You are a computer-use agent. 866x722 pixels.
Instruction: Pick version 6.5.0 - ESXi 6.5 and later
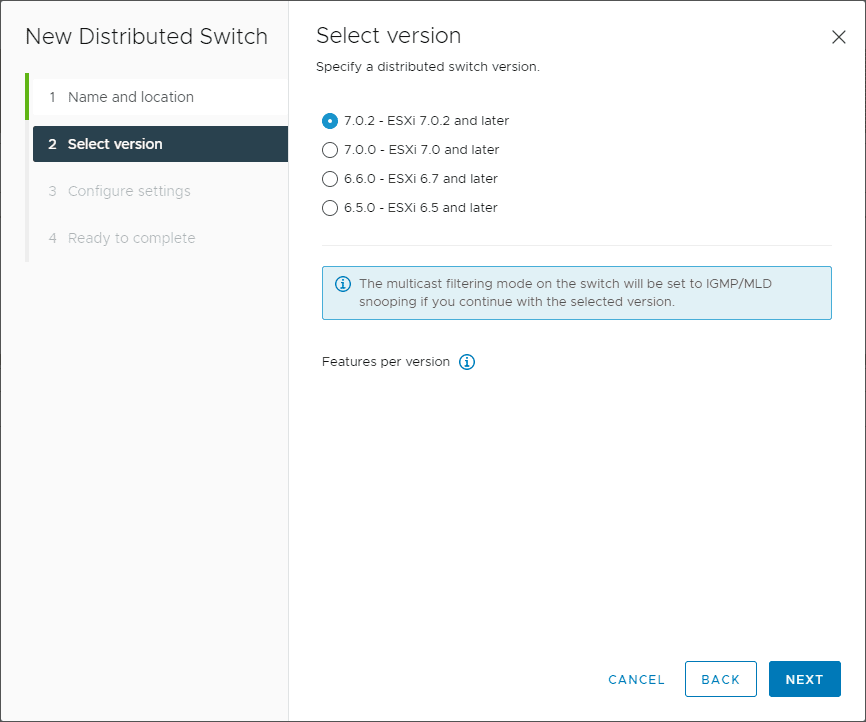330,208
